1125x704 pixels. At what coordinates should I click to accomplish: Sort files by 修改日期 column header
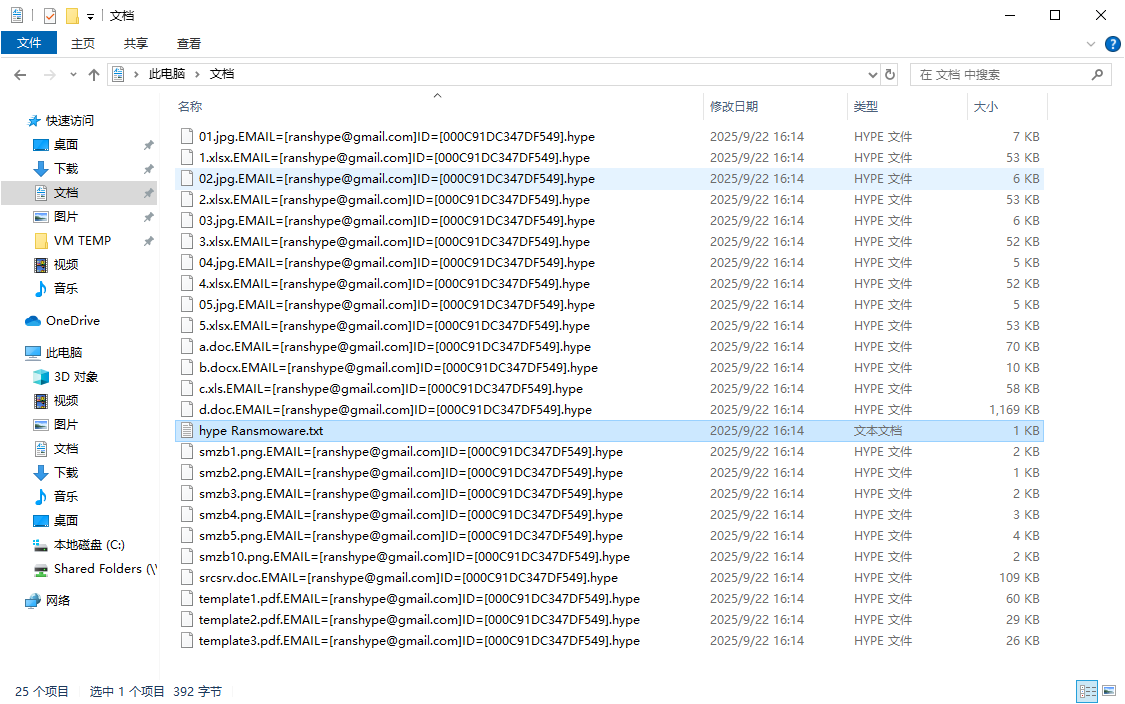pos(734,106)
